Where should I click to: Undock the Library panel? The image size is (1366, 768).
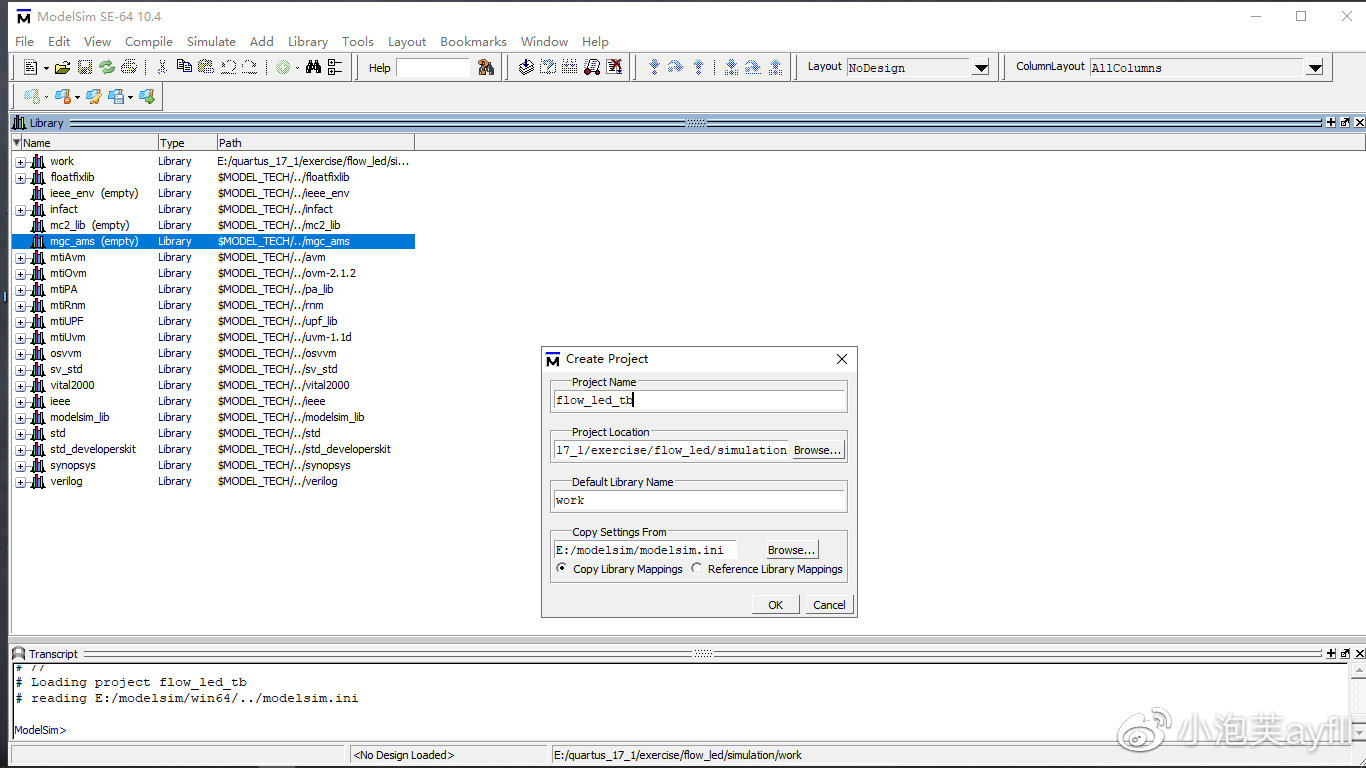point(1345,122)
